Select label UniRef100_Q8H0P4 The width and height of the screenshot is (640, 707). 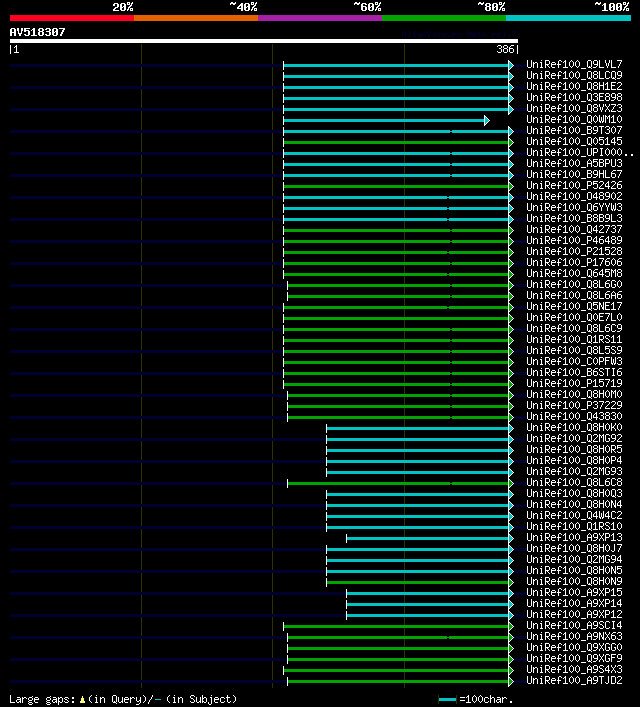(x=574, y=460)
